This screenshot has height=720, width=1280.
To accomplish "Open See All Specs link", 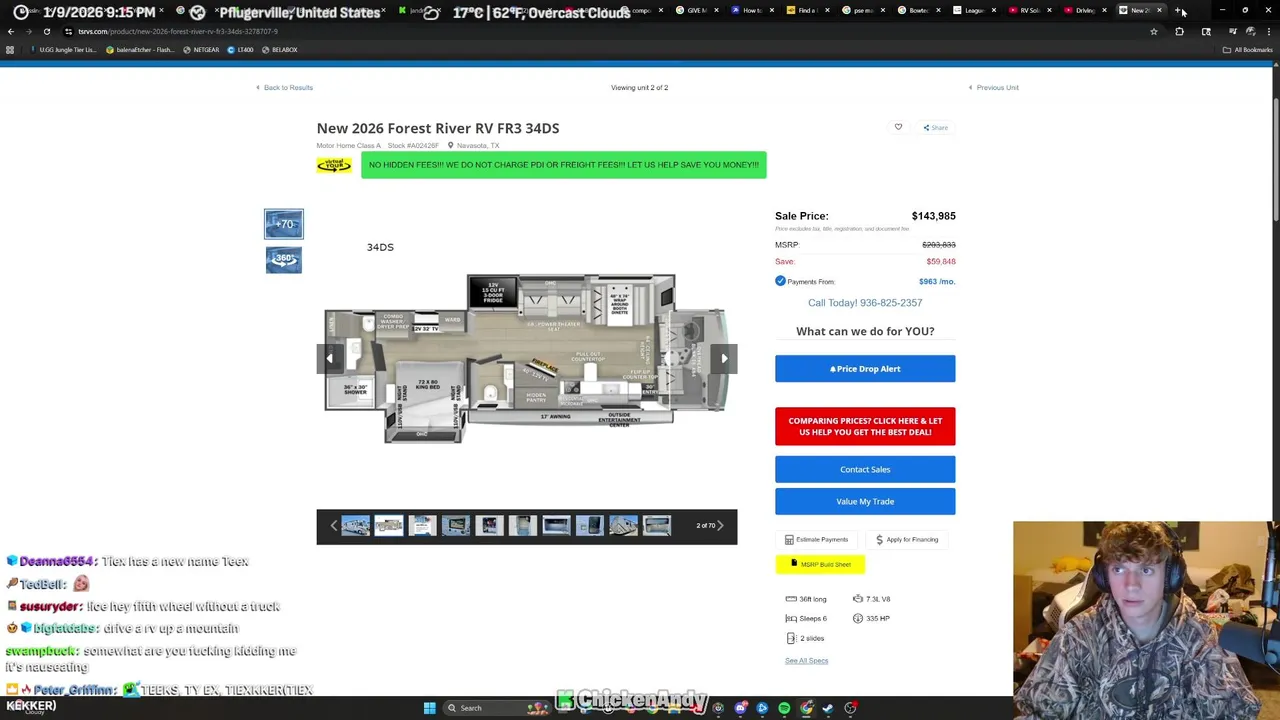I will pyautogui.click(x=806, y=661).
